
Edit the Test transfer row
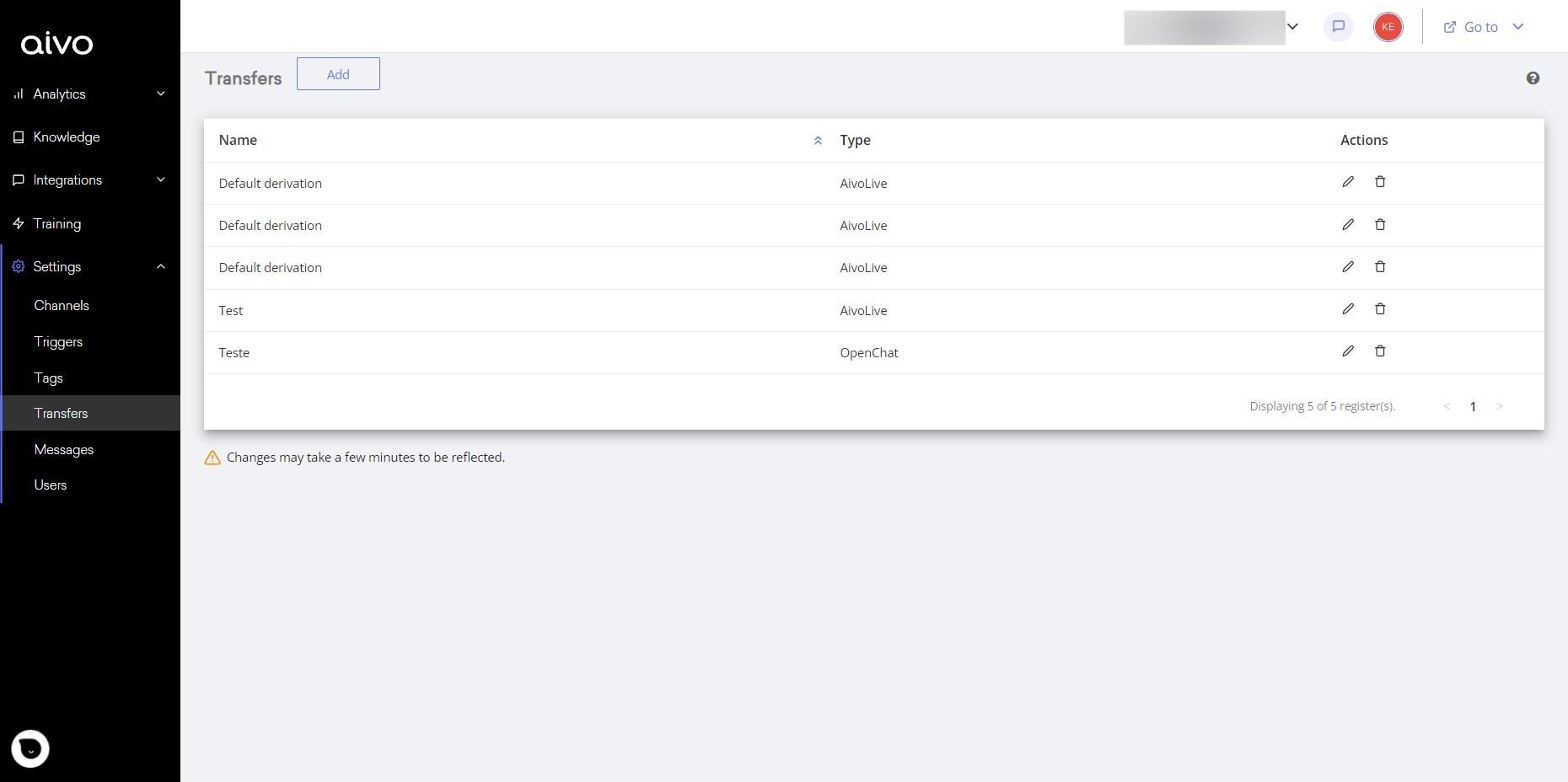(x=1348, y=309)
